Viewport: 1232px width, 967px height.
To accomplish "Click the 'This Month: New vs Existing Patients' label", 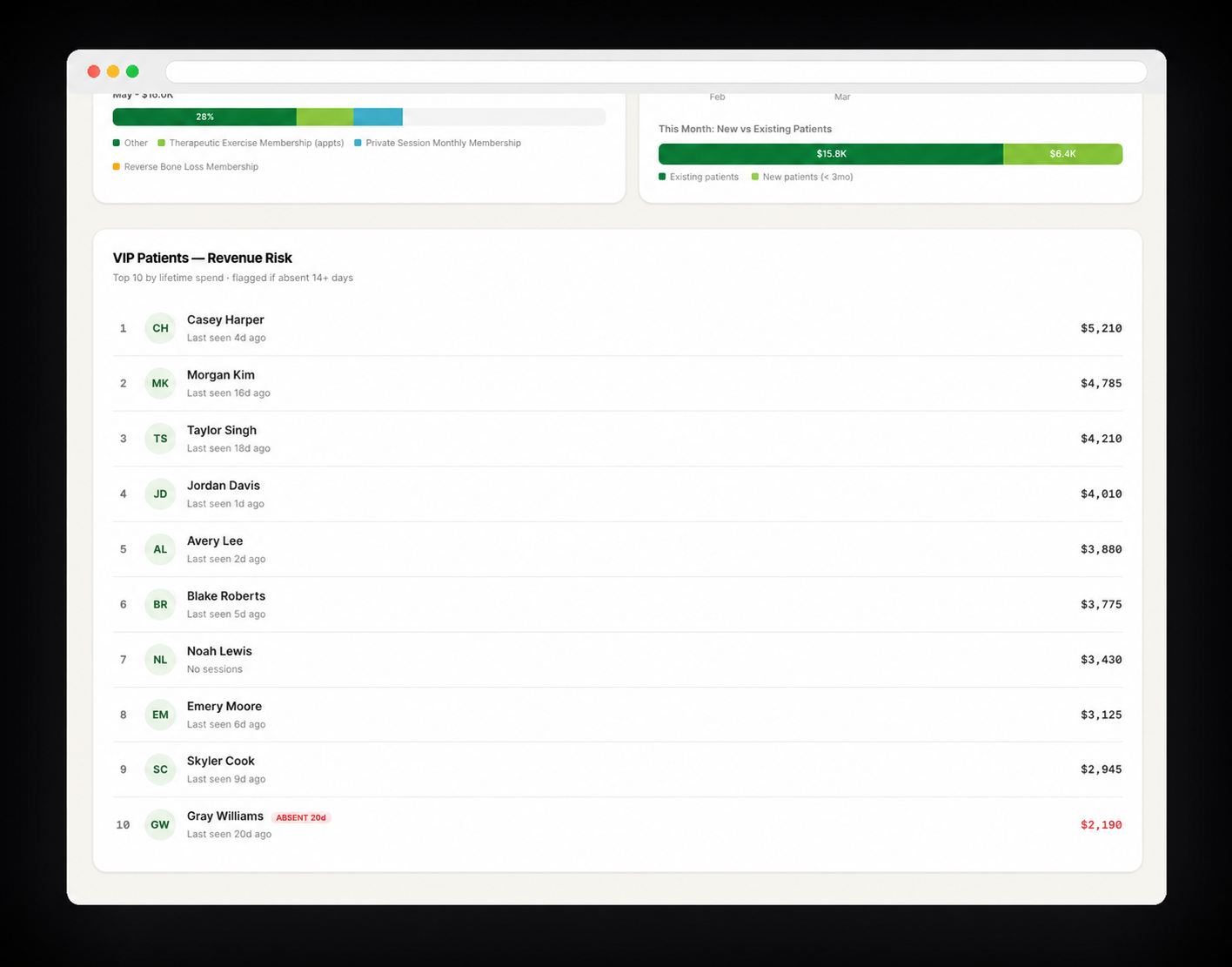I will 745,129.
